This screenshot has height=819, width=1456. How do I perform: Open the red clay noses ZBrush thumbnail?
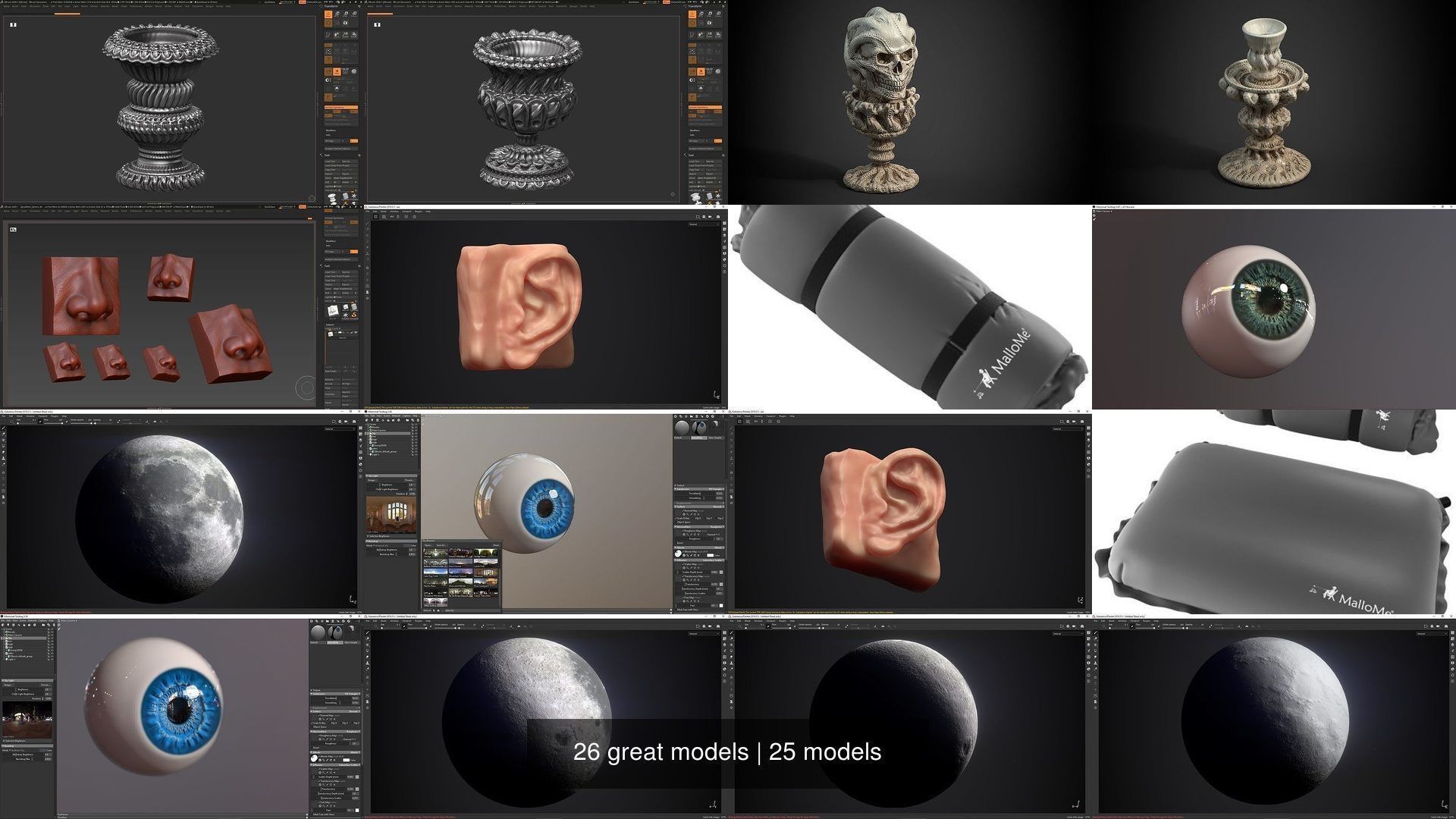coord(182,307)
